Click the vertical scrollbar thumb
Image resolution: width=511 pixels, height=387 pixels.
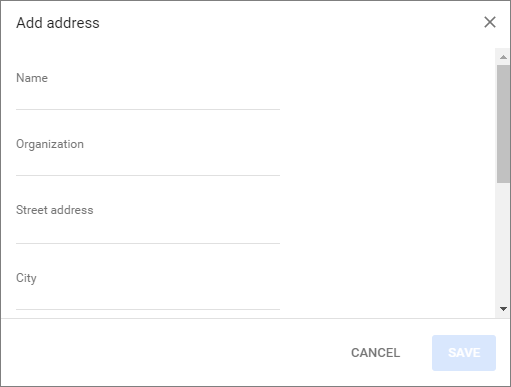(x=503, y=124)
